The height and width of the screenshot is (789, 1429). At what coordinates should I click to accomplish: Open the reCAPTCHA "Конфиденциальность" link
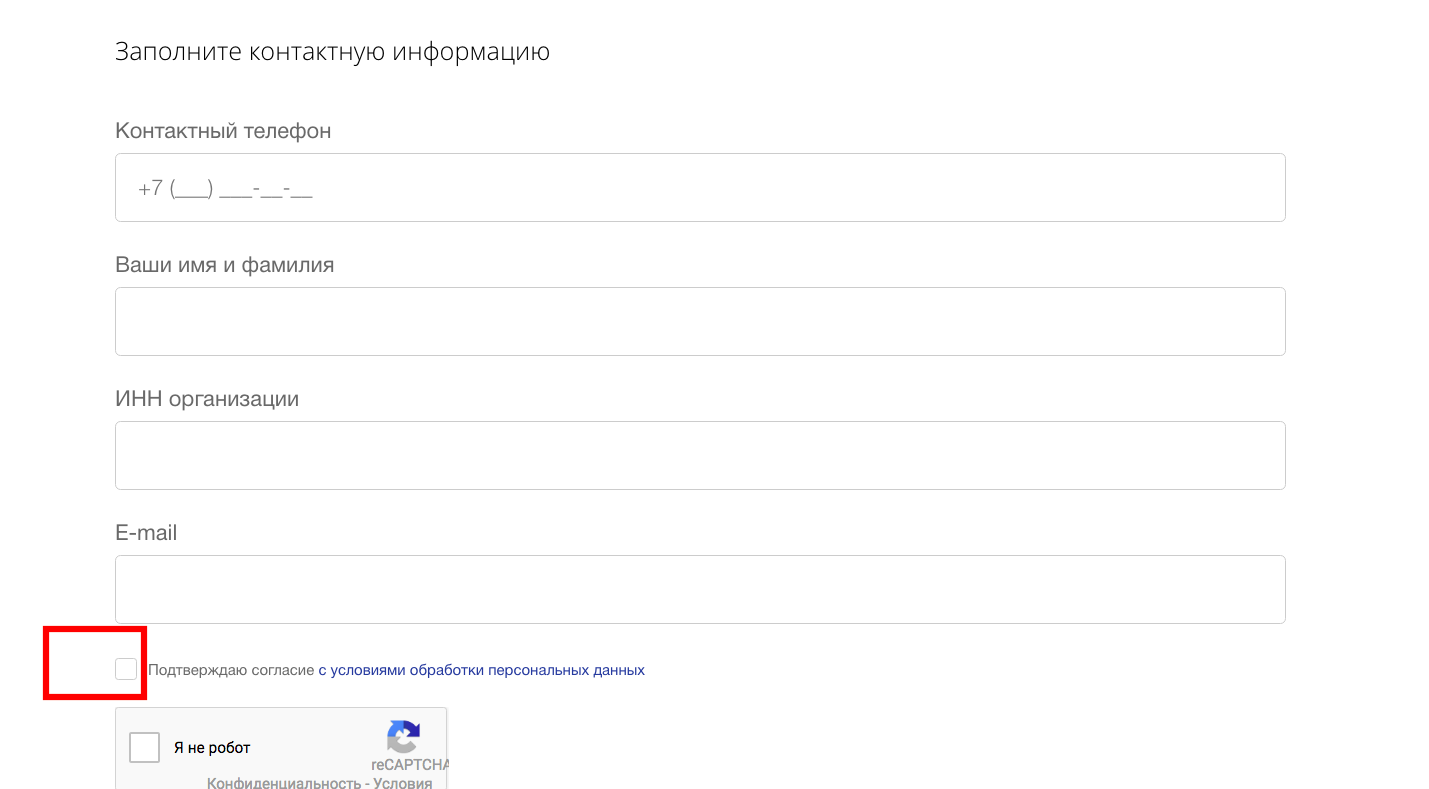pos(283,783)
